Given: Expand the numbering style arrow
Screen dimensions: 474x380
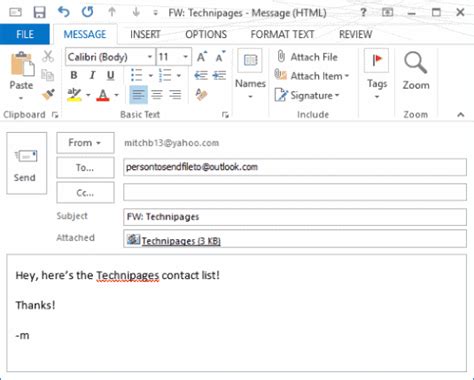Looking at the screenshot, I should (179, 76).
